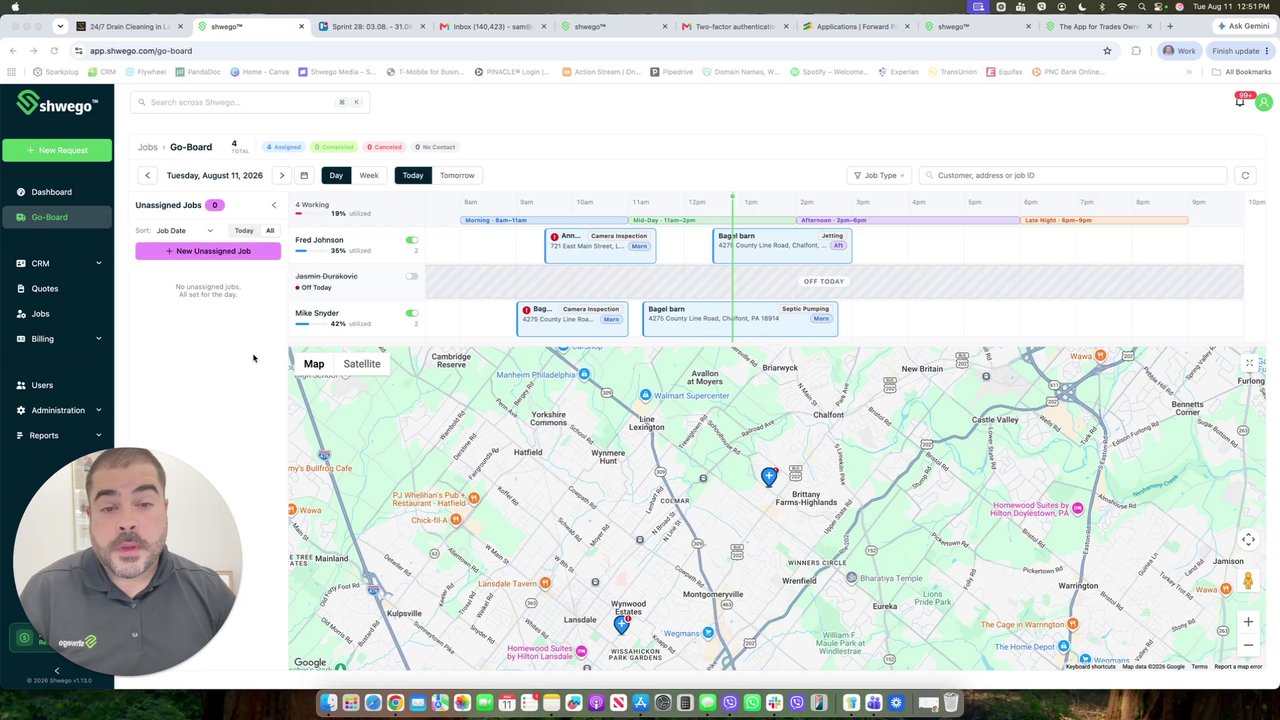
Task: Open the Sort by Job Date dropdown
Action: [x=184, y=231]
